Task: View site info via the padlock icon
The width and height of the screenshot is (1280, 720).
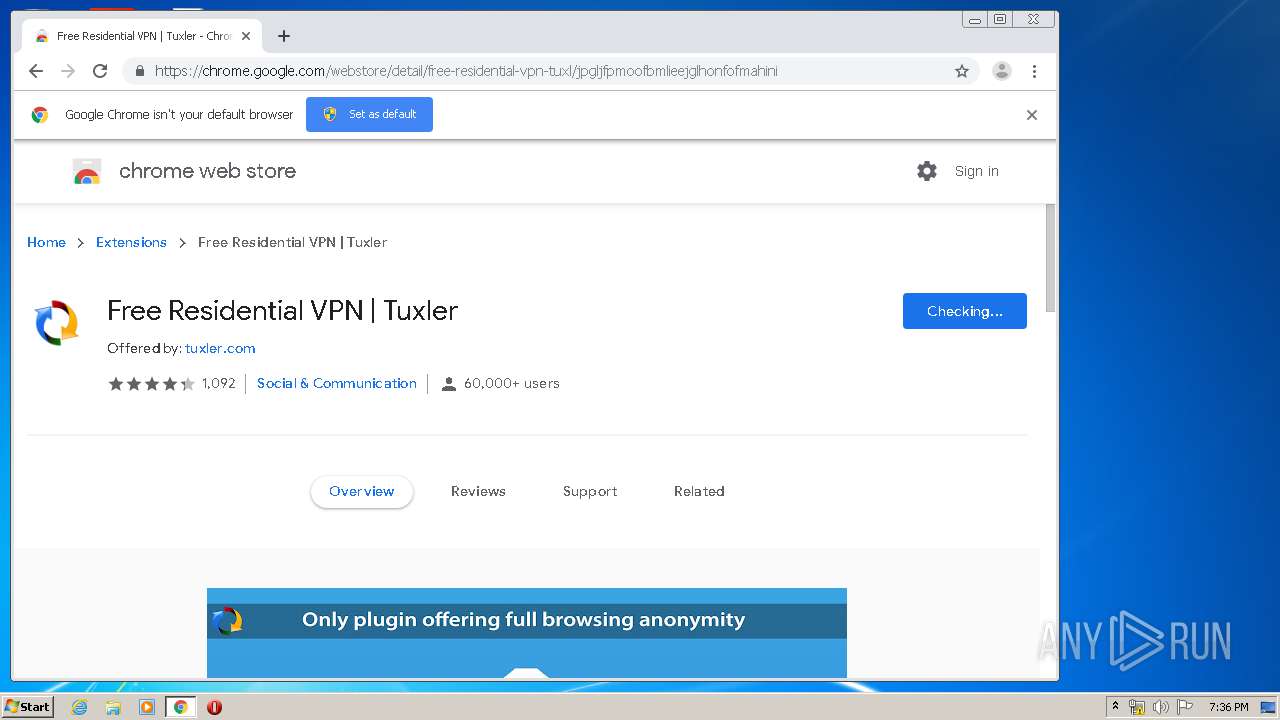Action: pyautogui.click(x=139, y=71)
